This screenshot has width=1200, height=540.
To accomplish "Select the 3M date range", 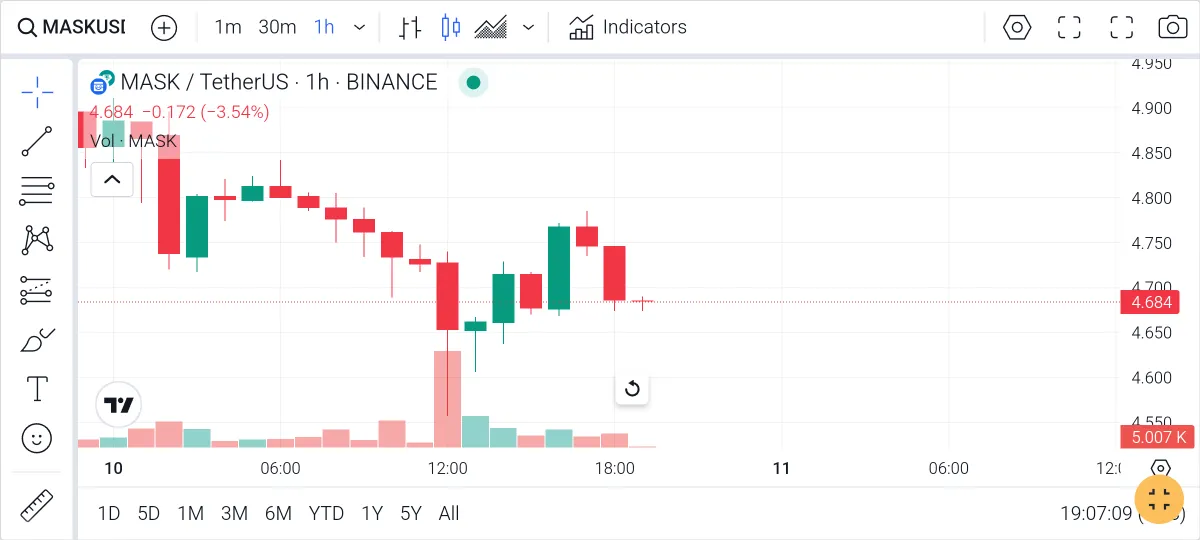I will [234, 513].
